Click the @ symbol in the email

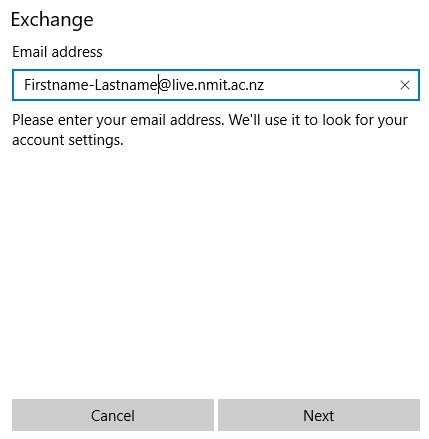pyautogui.click(x=165, y=85)
